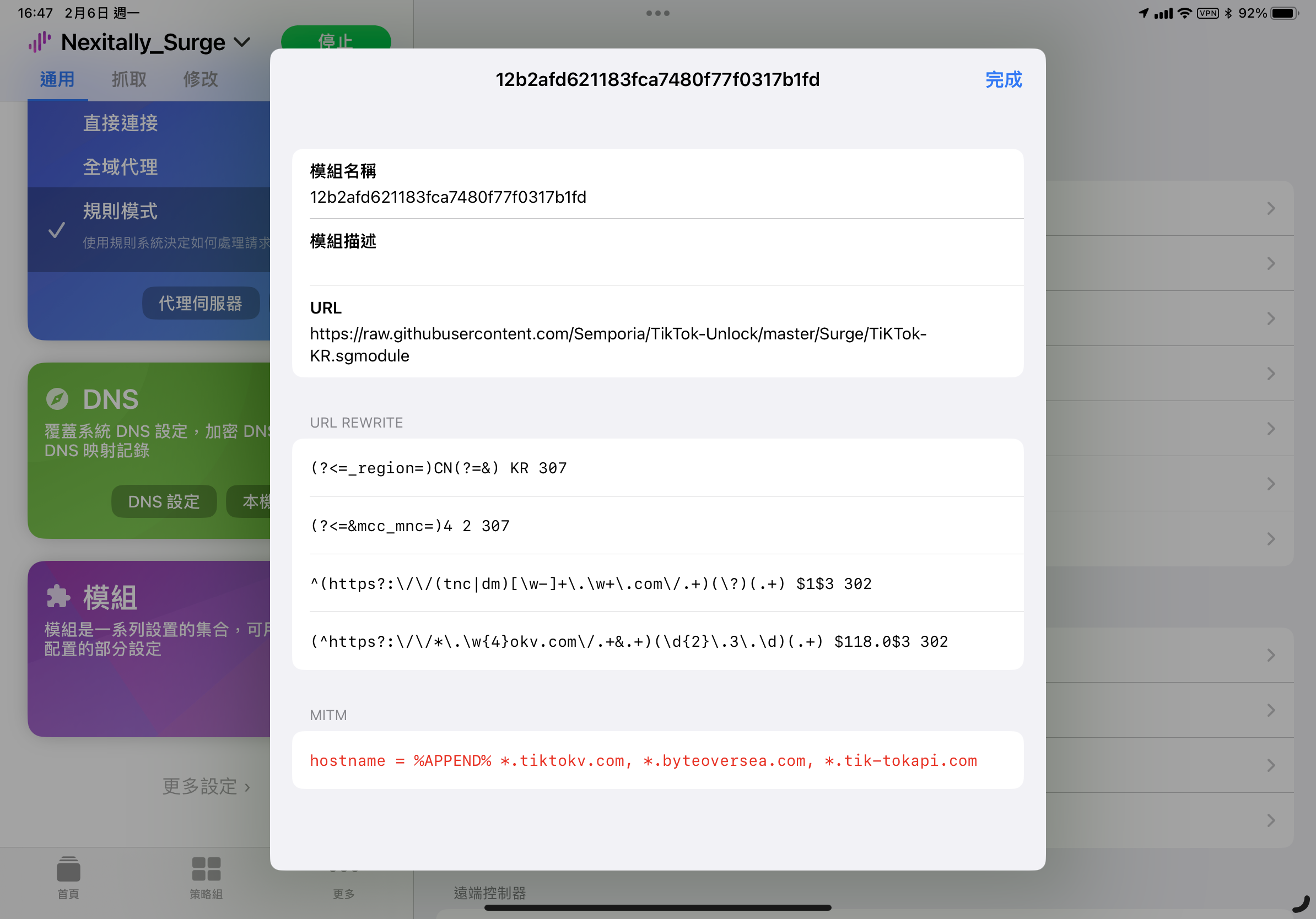Tap the DNS compass icon
1316x919 pixels.
(57, 399)
